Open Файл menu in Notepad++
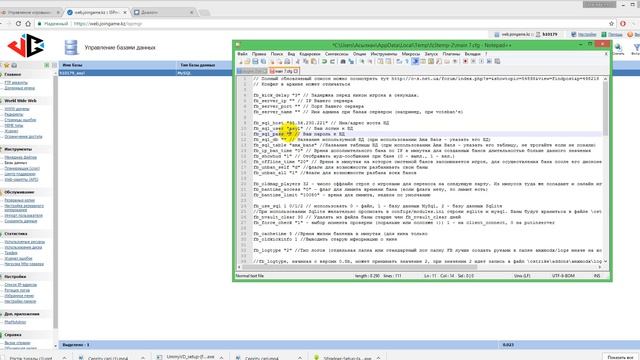The height and width of the screenshot is (360, 640). pyautogui.click(x=242, y=54)
